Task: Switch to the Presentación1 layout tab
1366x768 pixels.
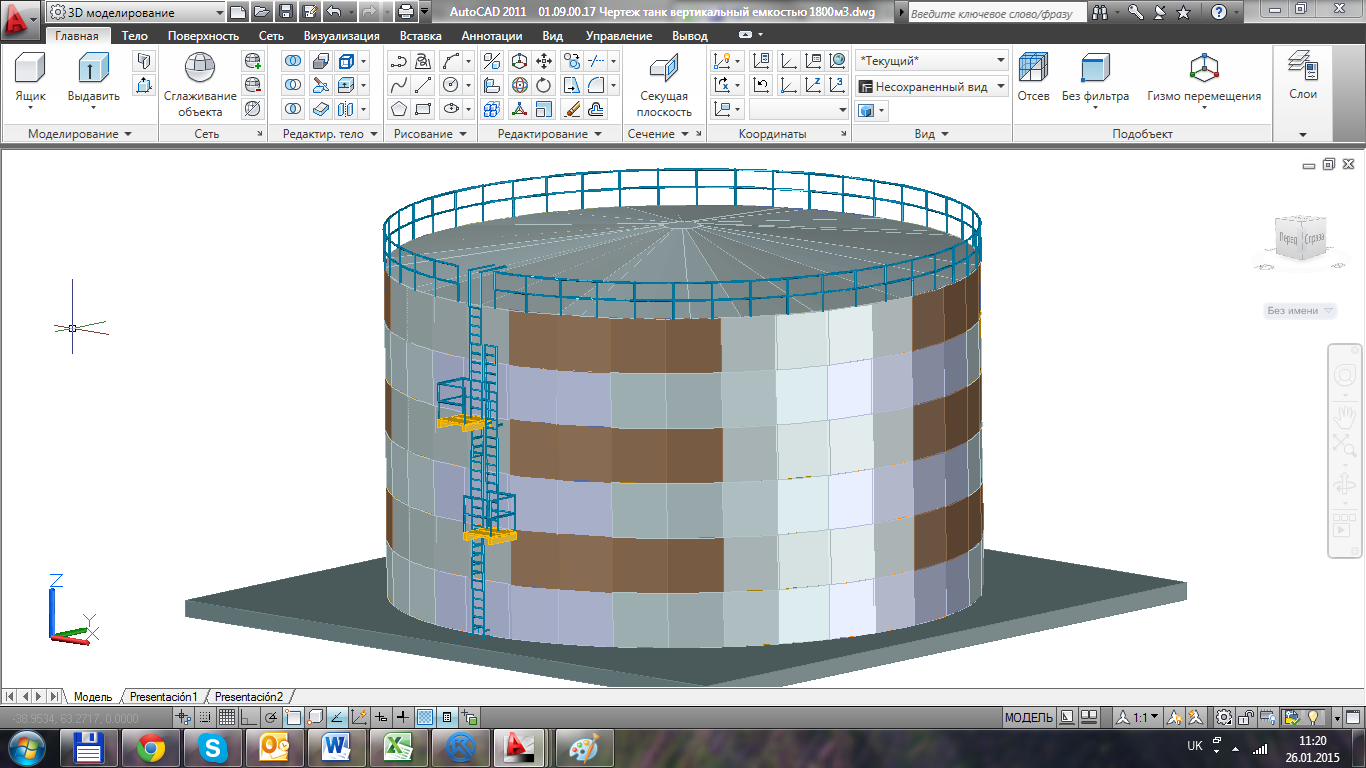Action: (x=164, y=696)
